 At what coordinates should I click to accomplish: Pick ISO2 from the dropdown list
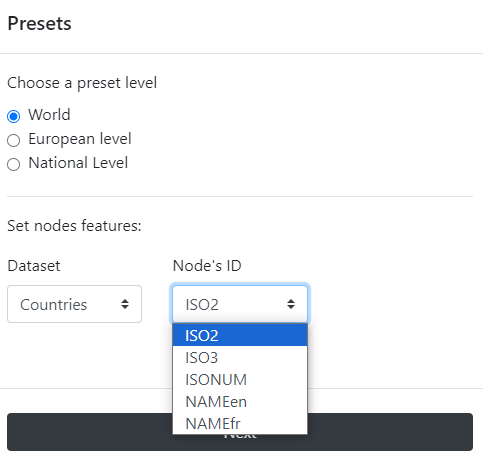coord(240,335)
